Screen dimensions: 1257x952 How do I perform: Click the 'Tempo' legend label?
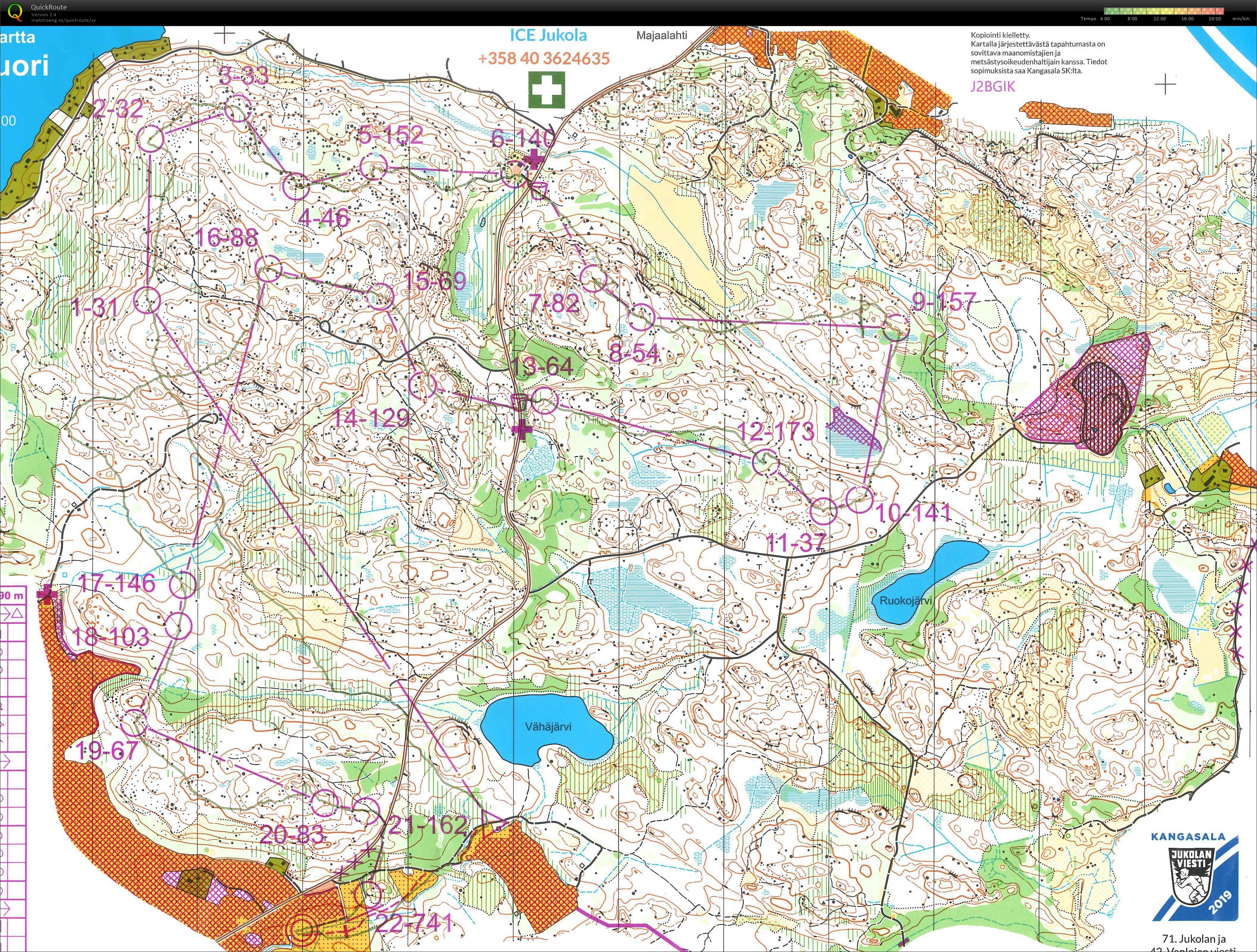click(x=1088, y=19)
